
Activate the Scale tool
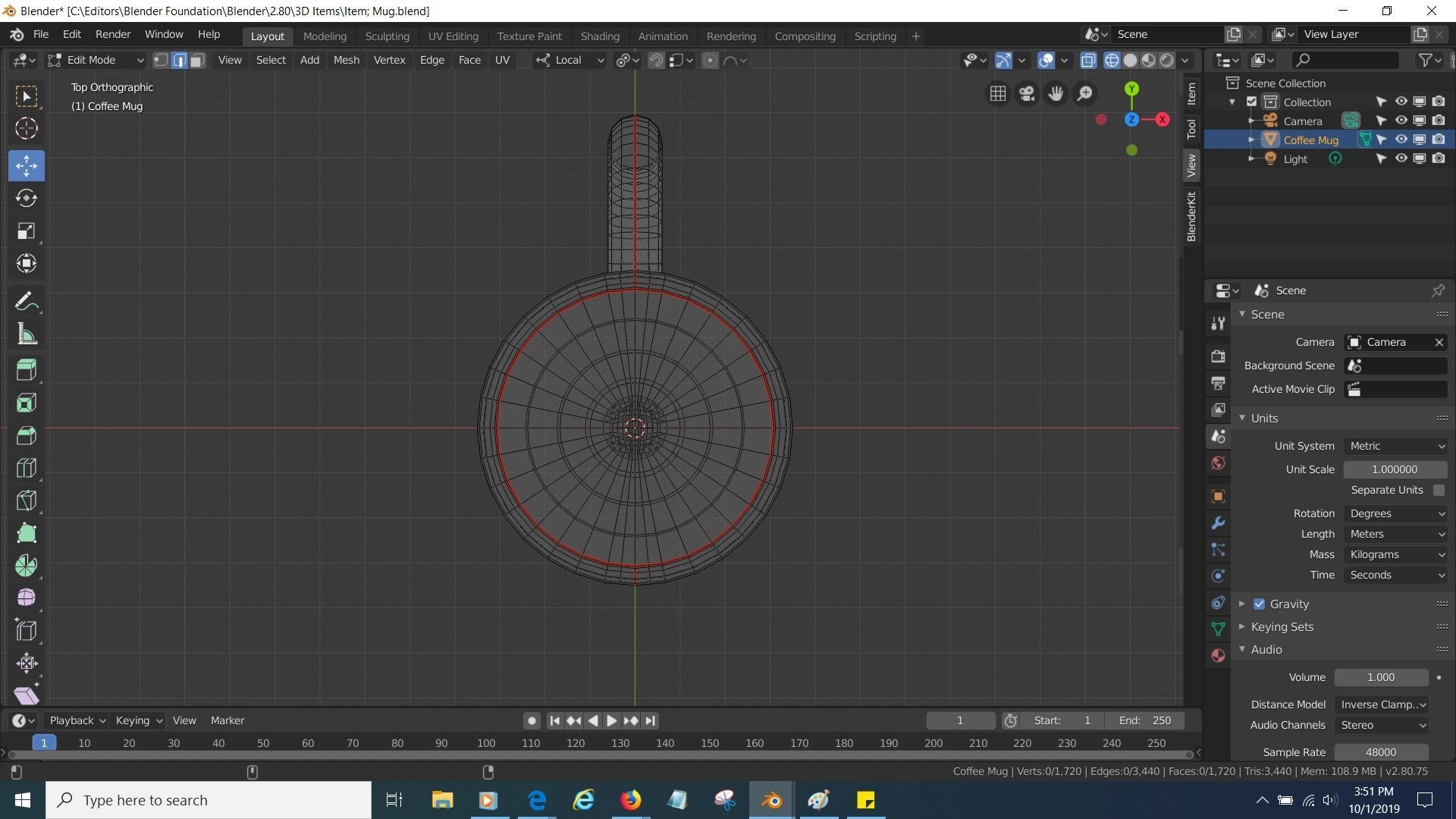point(27,231)
